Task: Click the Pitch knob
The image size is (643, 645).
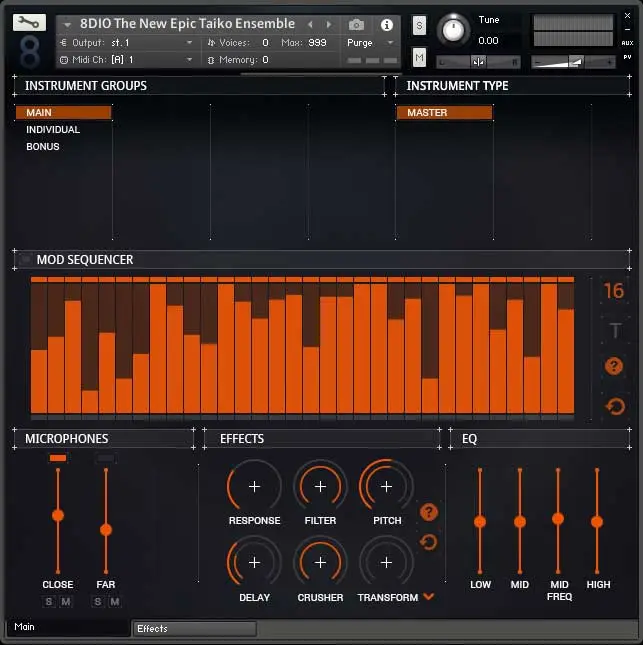Action: click(386, 486)
